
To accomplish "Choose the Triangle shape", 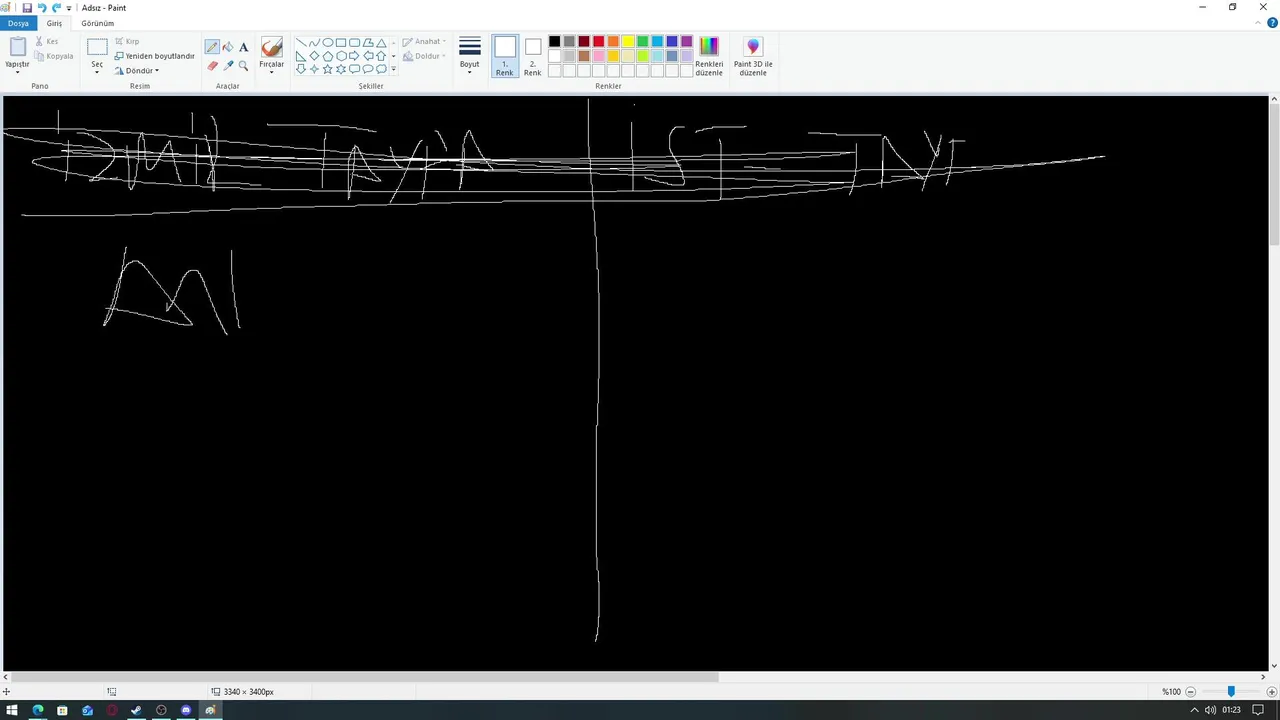I will pyautogui.click(x=381, y=43).
